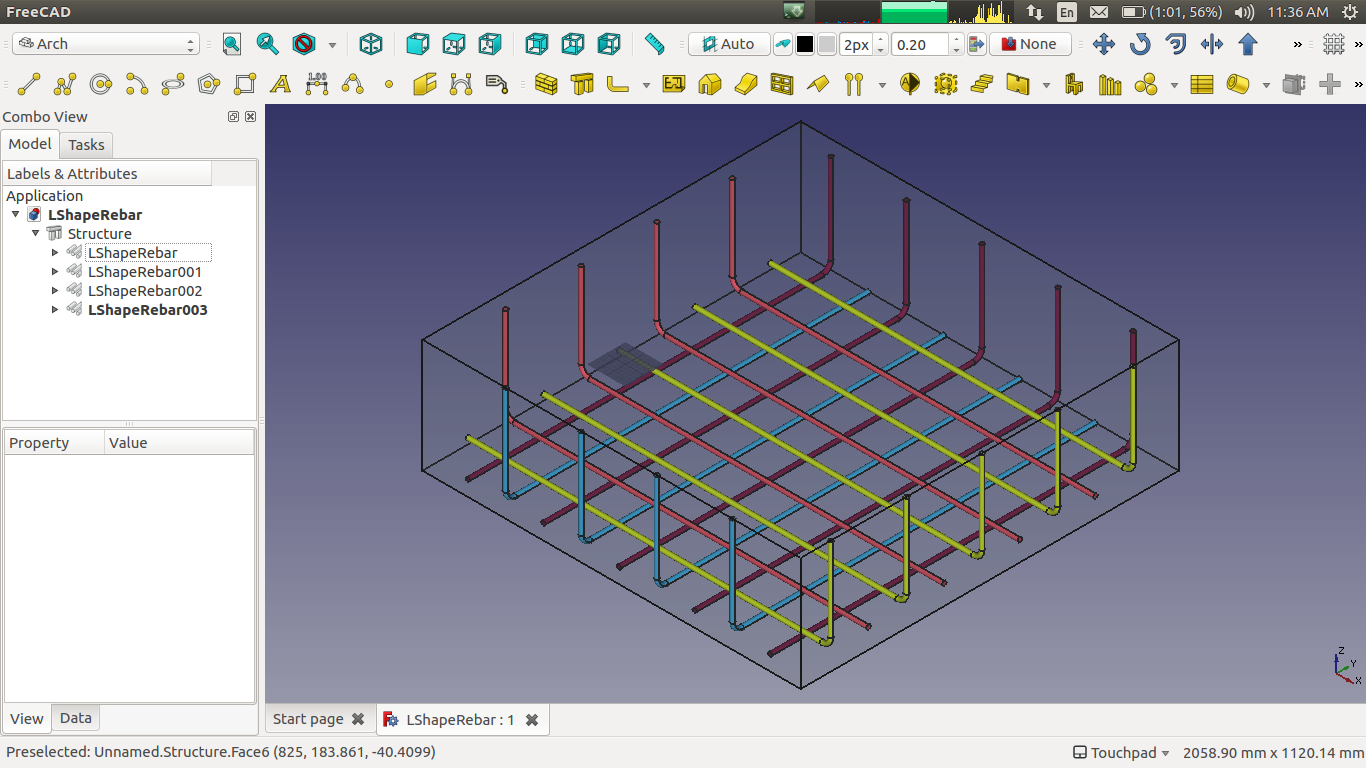Select the Section Plane tool

click(x=910, y=84)
